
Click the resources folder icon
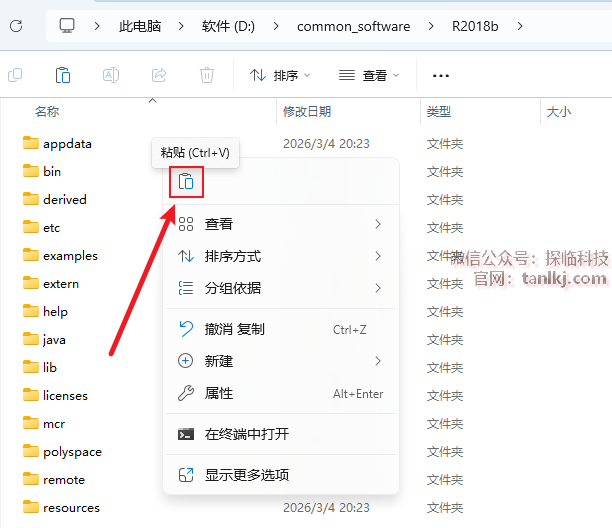[31, 507]
